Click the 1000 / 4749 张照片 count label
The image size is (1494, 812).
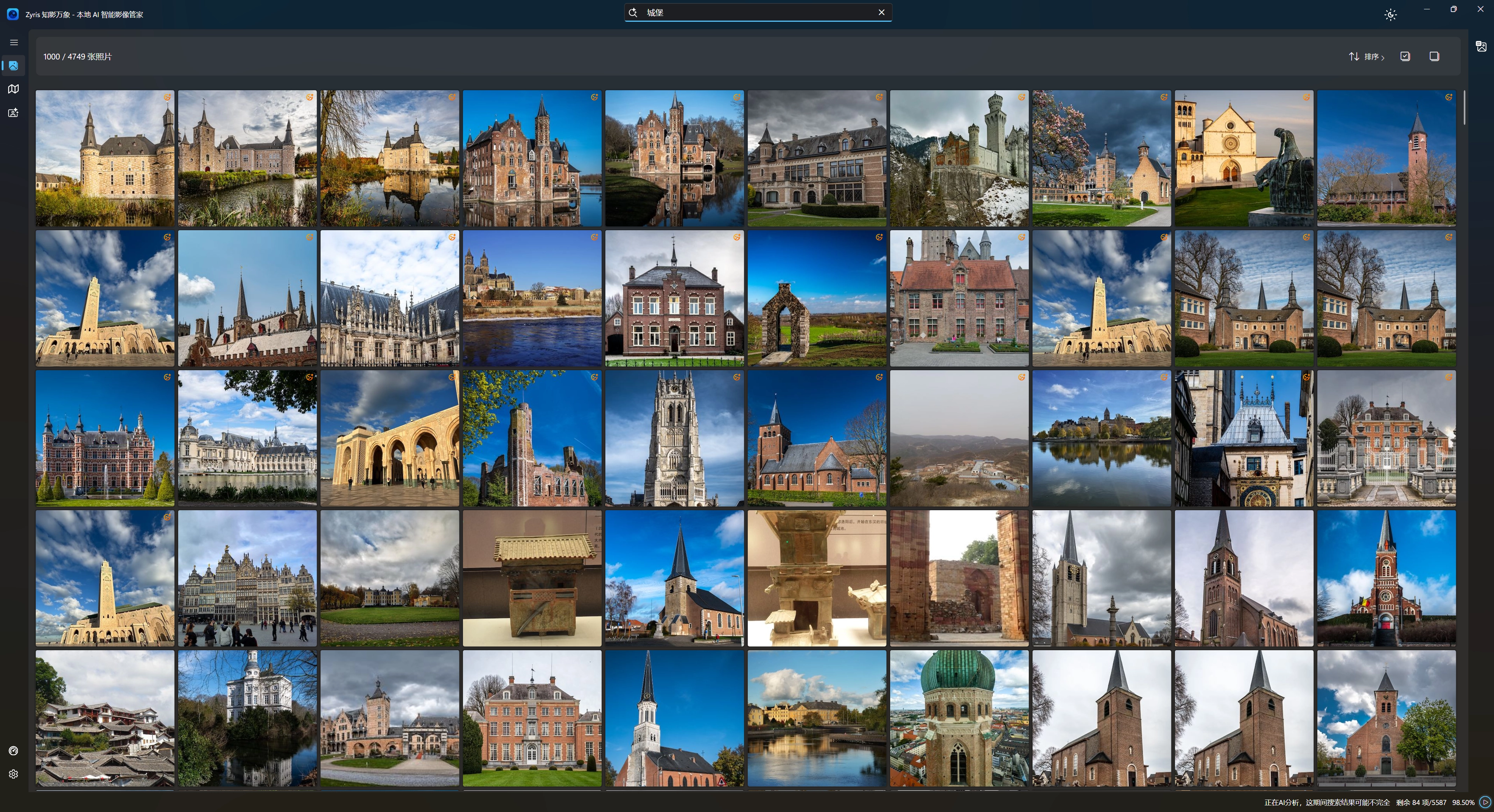(x=77, y=57)
